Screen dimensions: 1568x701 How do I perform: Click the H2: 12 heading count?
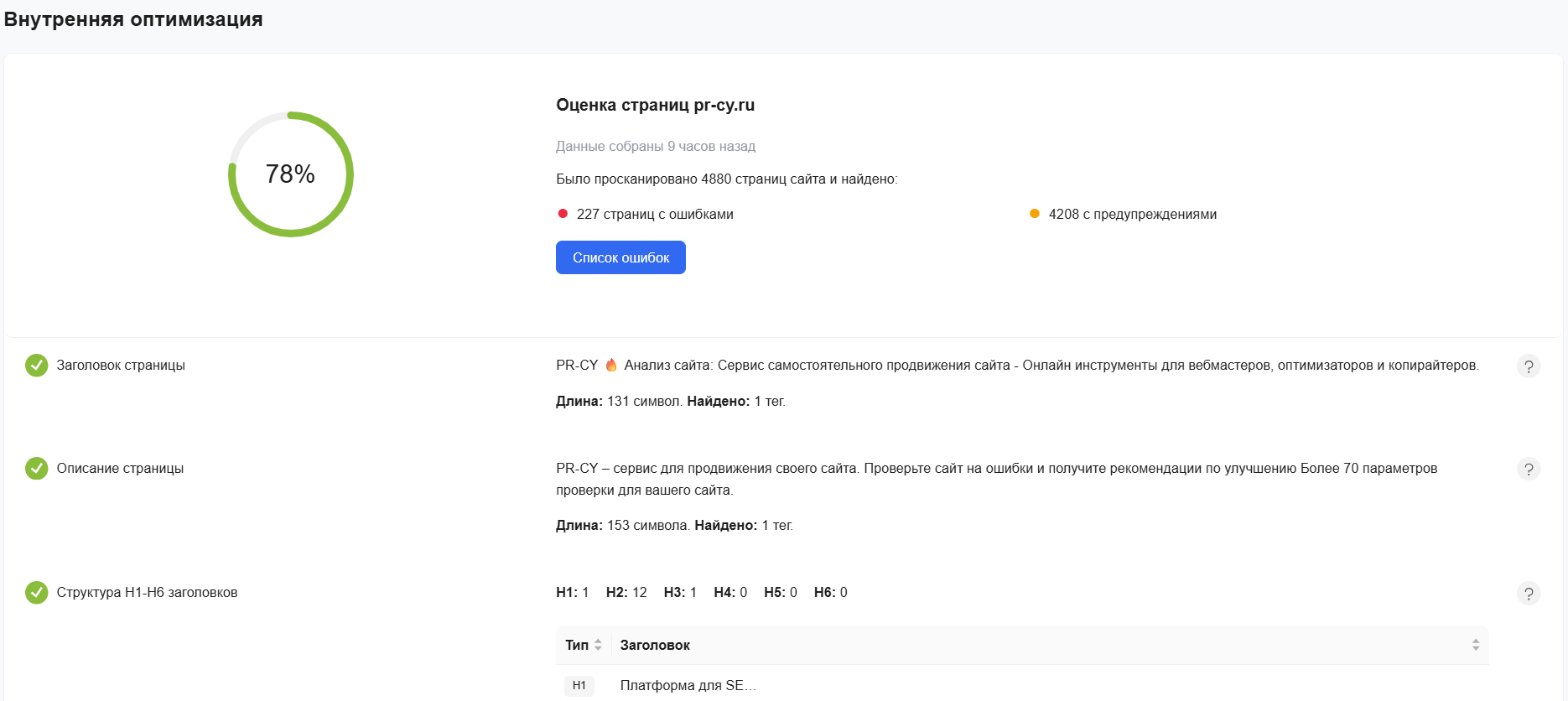tap(626, 592)
